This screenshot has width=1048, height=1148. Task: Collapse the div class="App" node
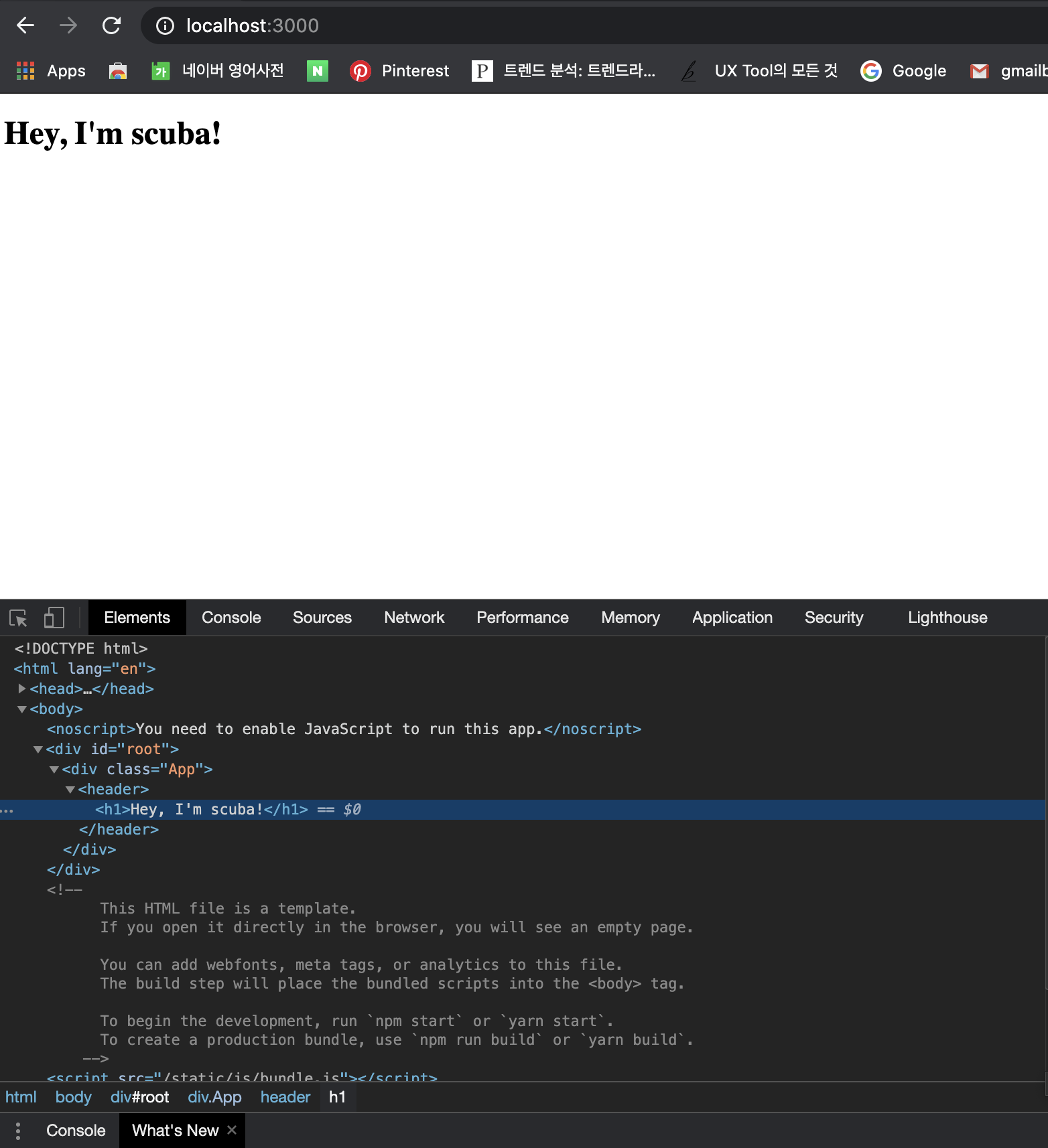[x=54, y=769]
